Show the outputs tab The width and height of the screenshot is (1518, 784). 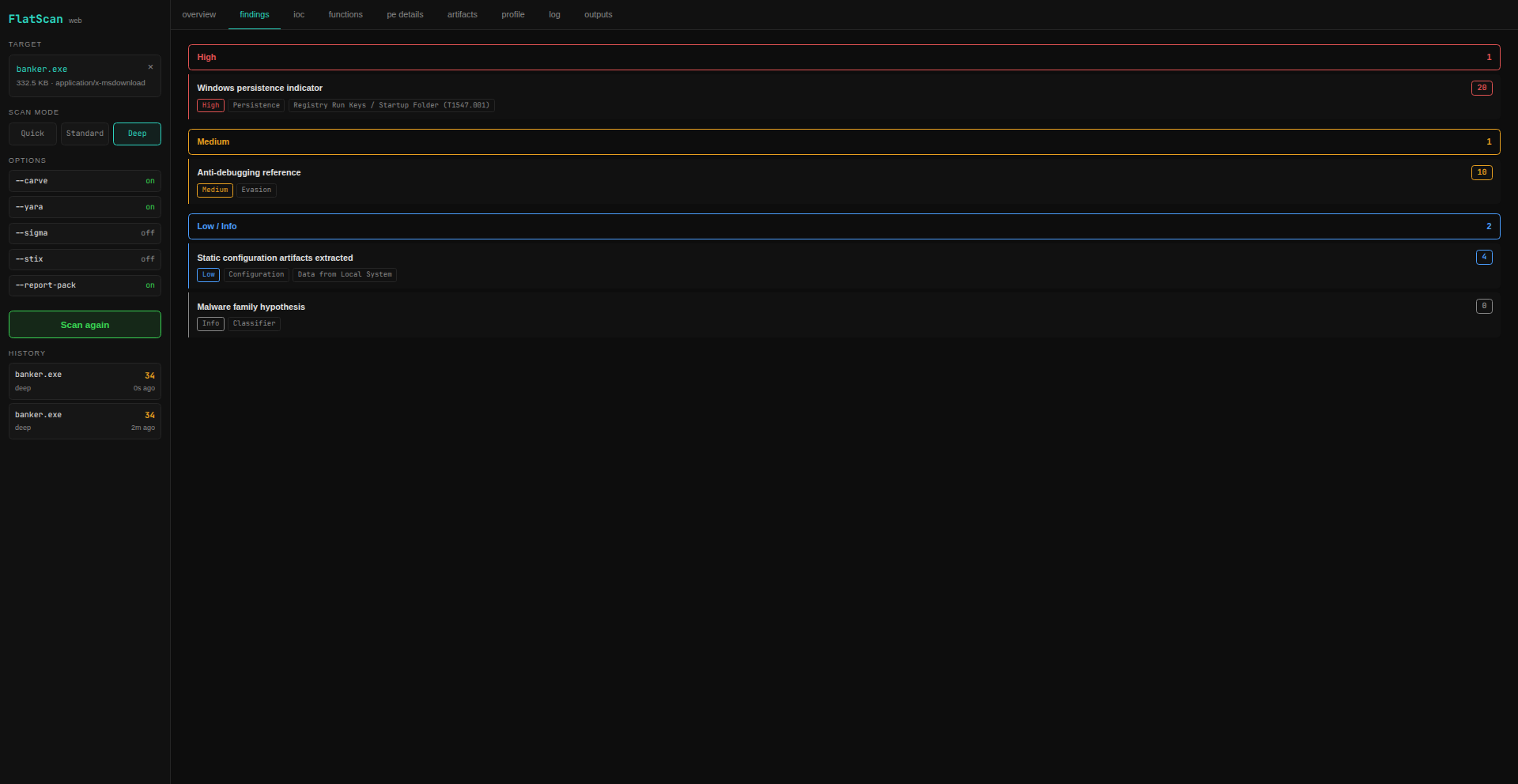pos(599,15)
